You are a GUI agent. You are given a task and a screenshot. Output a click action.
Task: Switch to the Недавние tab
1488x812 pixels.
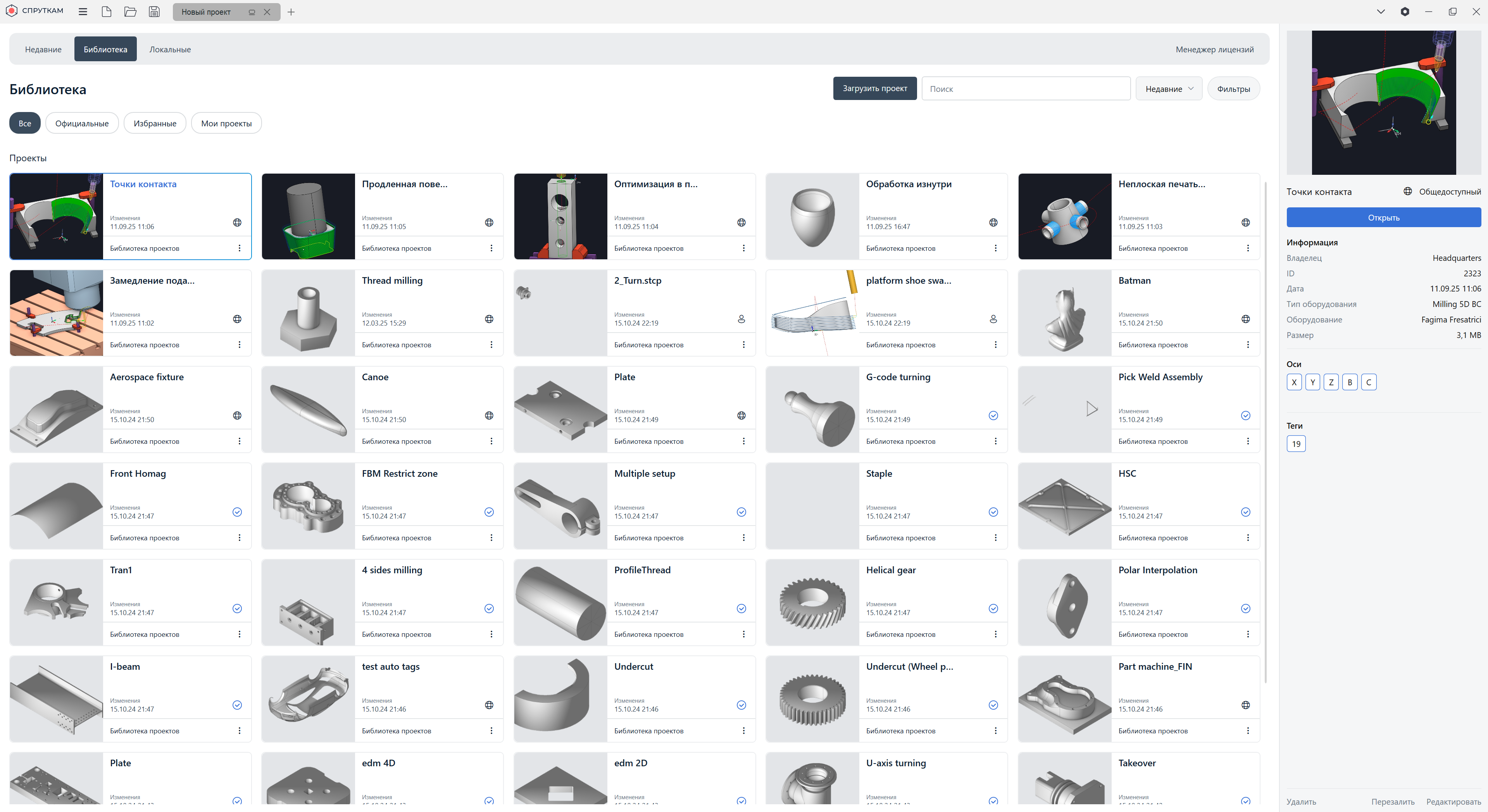tap(43, 49)
